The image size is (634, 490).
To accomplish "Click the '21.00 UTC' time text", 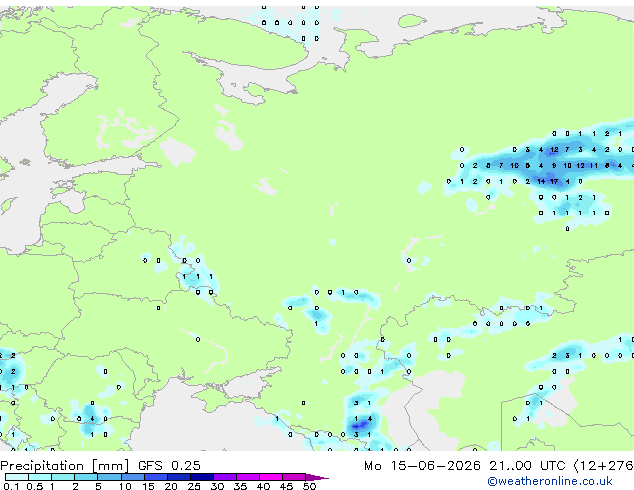I will point(526,466).
